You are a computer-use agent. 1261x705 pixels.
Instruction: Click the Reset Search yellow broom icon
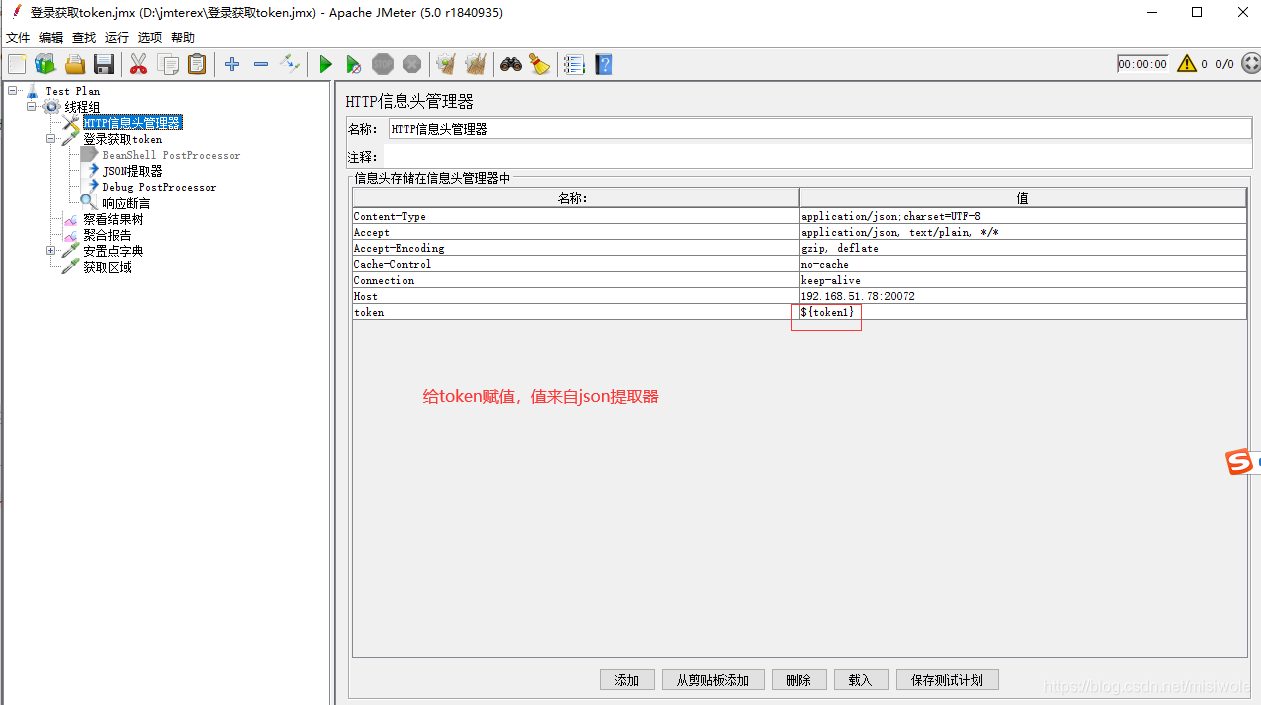(x=540, y=64)
